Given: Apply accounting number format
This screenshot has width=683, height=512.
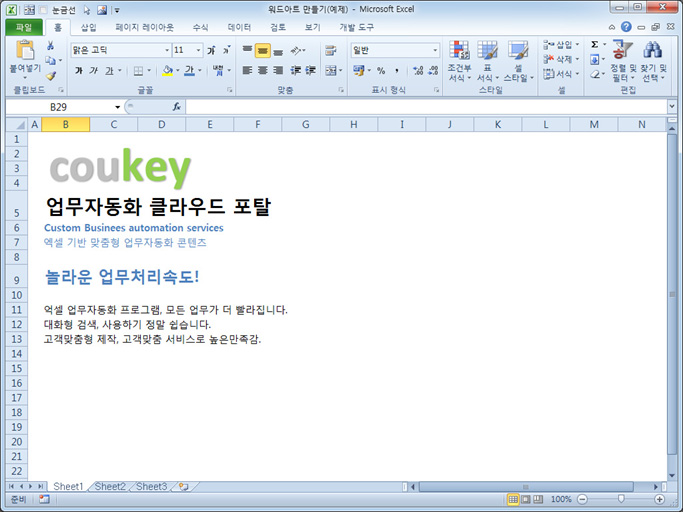Looking at the screenshot, I should 359,70.
